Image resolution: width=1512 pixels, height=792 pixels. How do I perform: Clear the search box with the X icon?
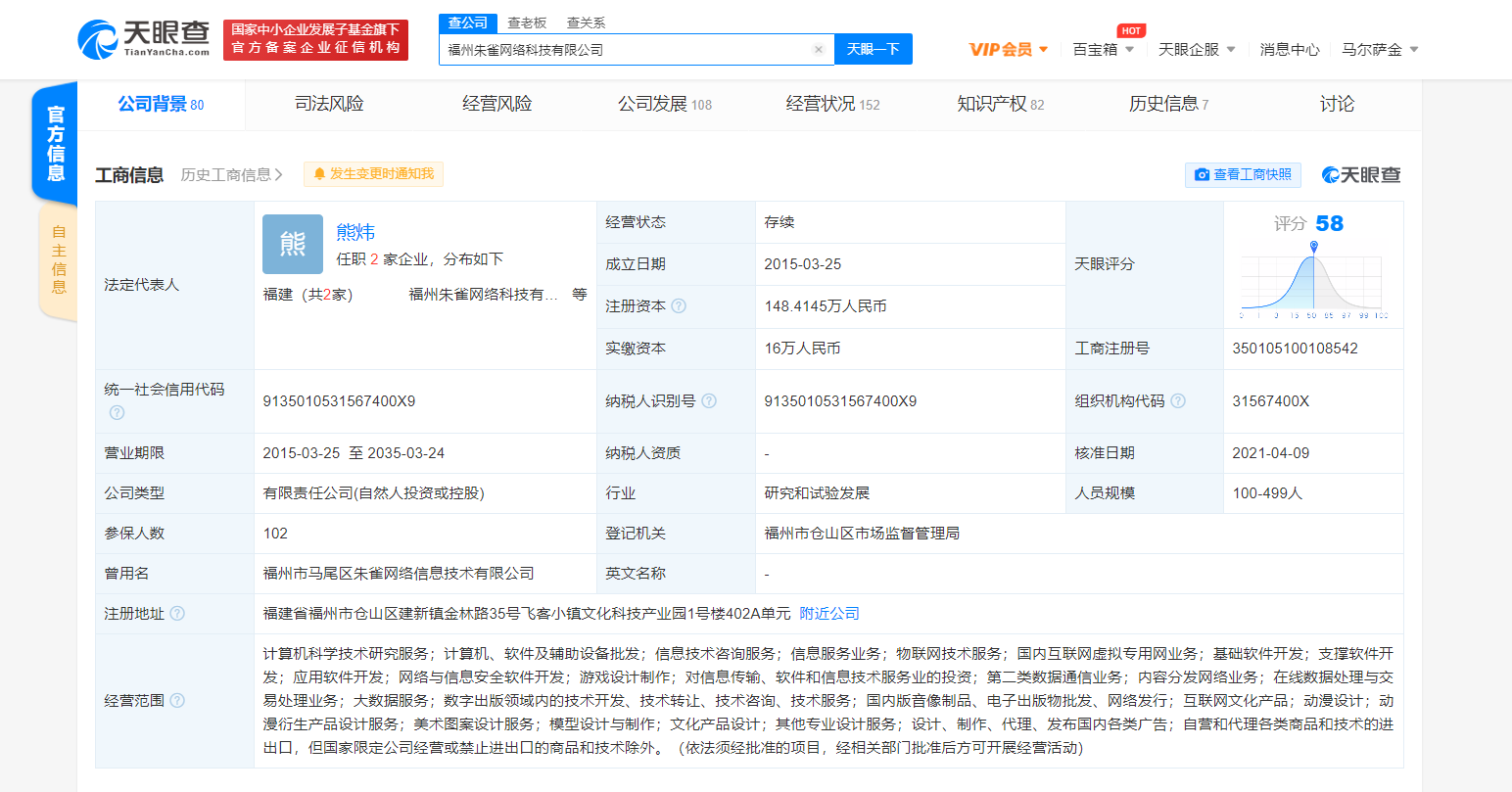pos(819,49)
